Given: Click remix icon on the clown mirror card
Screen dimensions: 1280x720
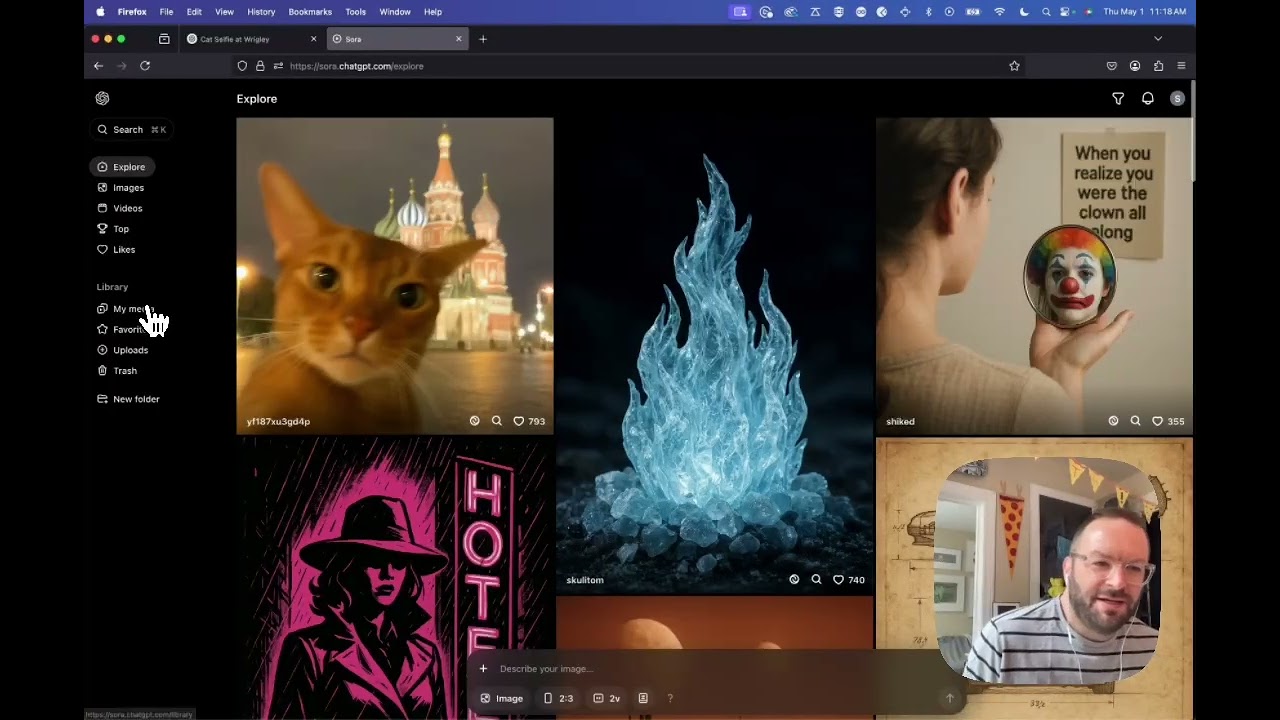Looking at the screenshot, I should tap(1113, 421).
